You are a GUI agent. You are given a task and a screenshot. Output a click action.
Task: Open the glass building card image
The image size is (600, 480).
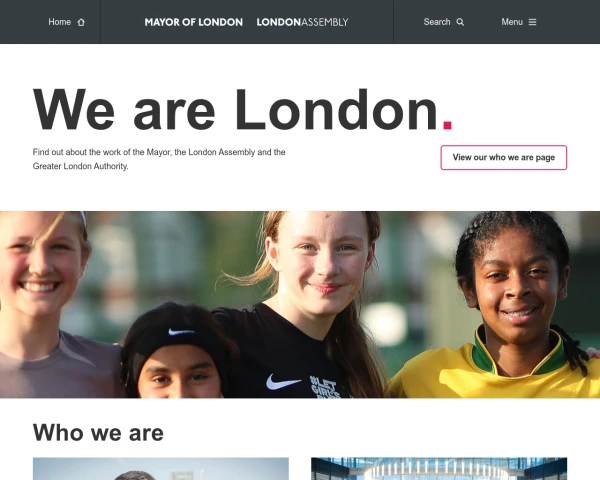(439, 469)
